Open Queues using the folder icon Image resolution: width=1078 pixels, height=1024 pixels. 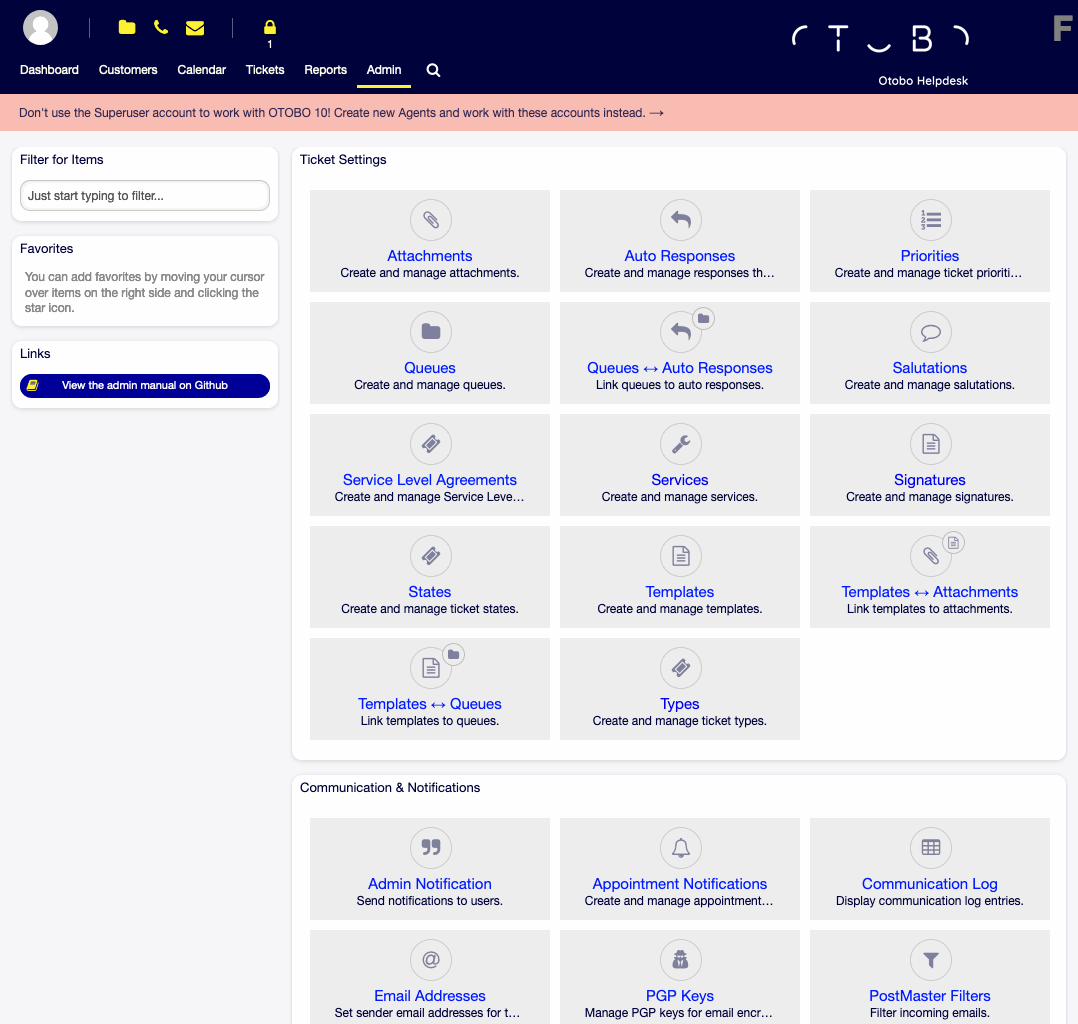pyautogui.click(x=430, y=332)
